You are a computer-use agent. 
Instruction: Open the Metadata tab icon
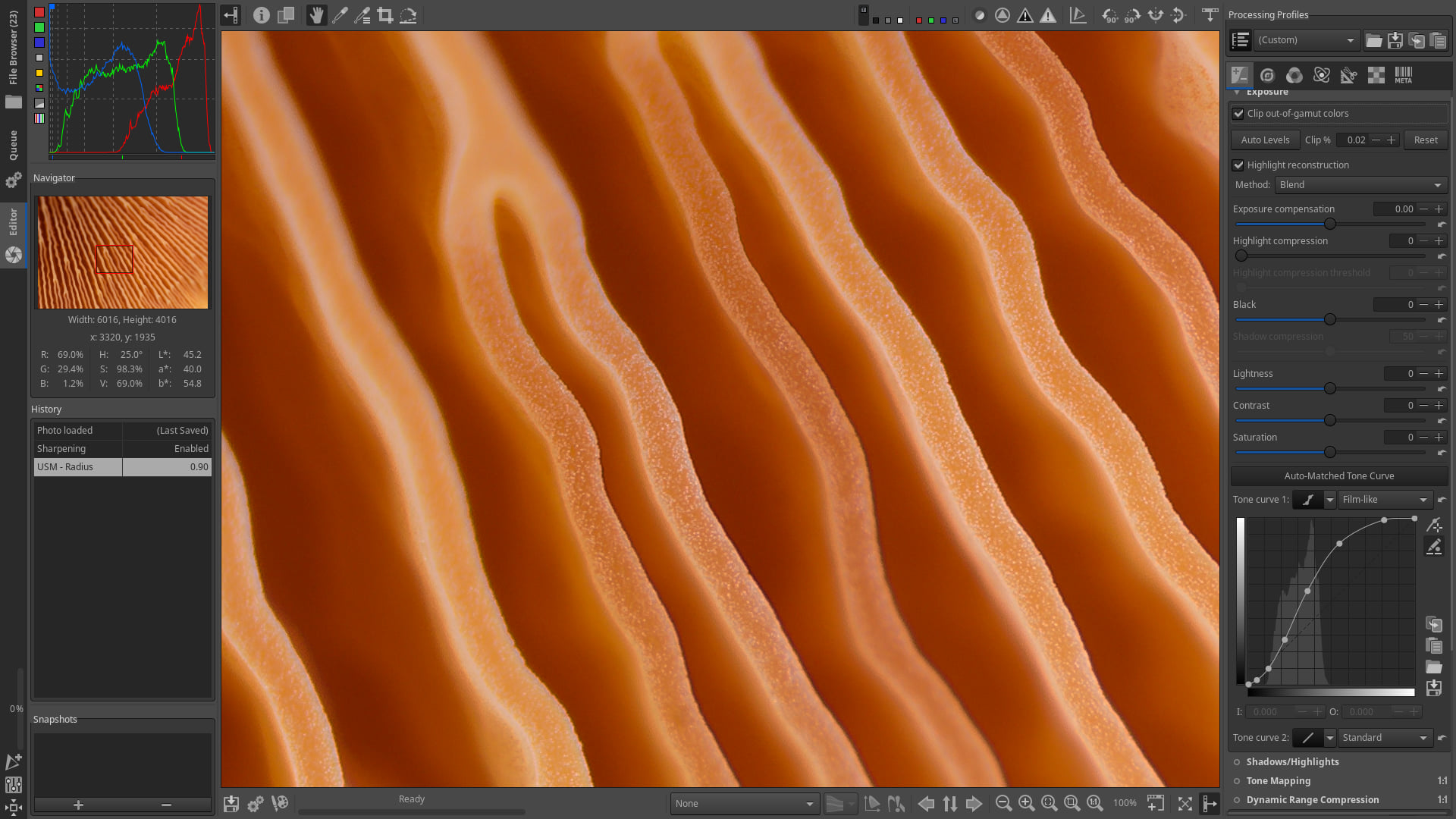1403,75
